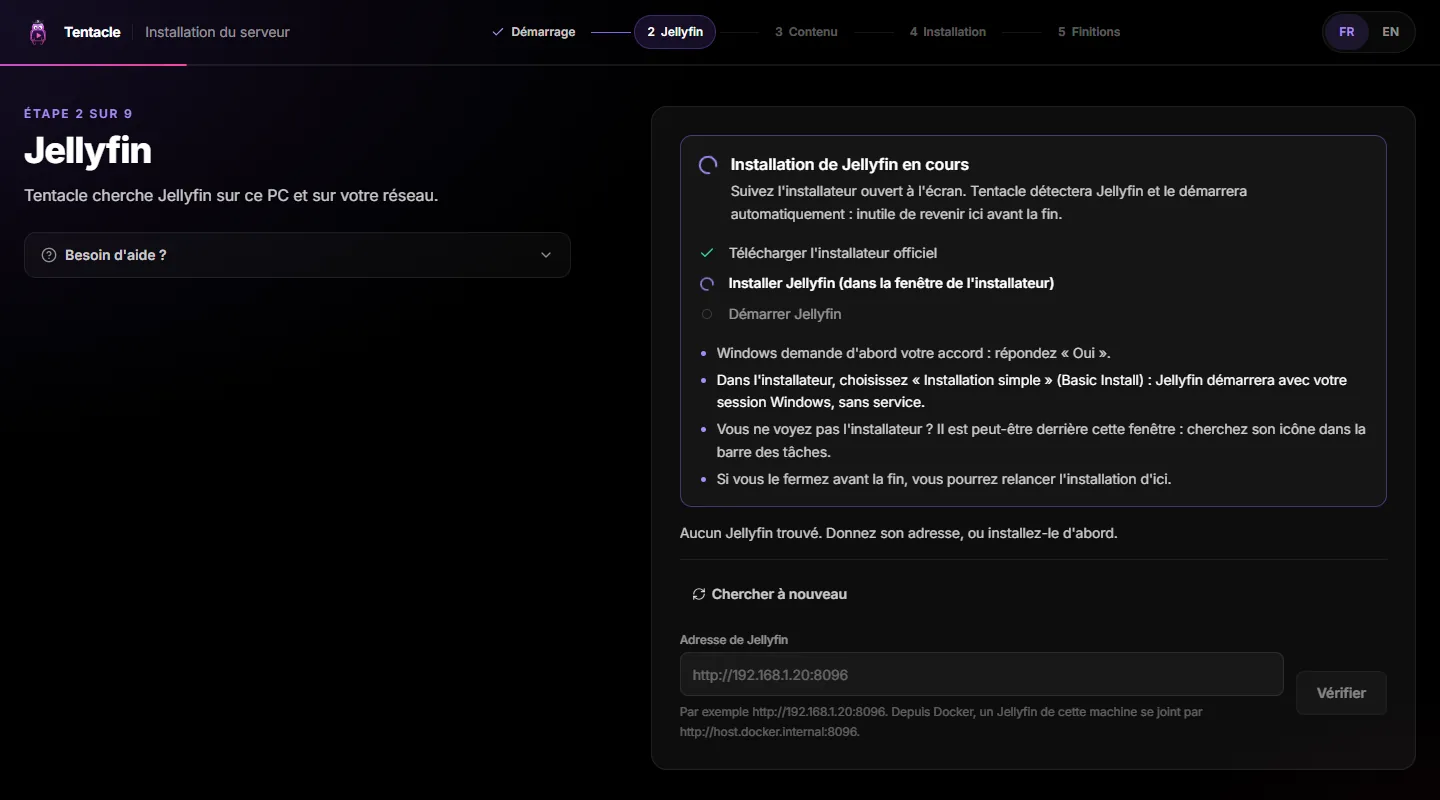Click the 'Dans l'installateur, choisissez' bullet
Image resolution: width=1440 pixels, height=800 pixels.
coord(1032,391)
